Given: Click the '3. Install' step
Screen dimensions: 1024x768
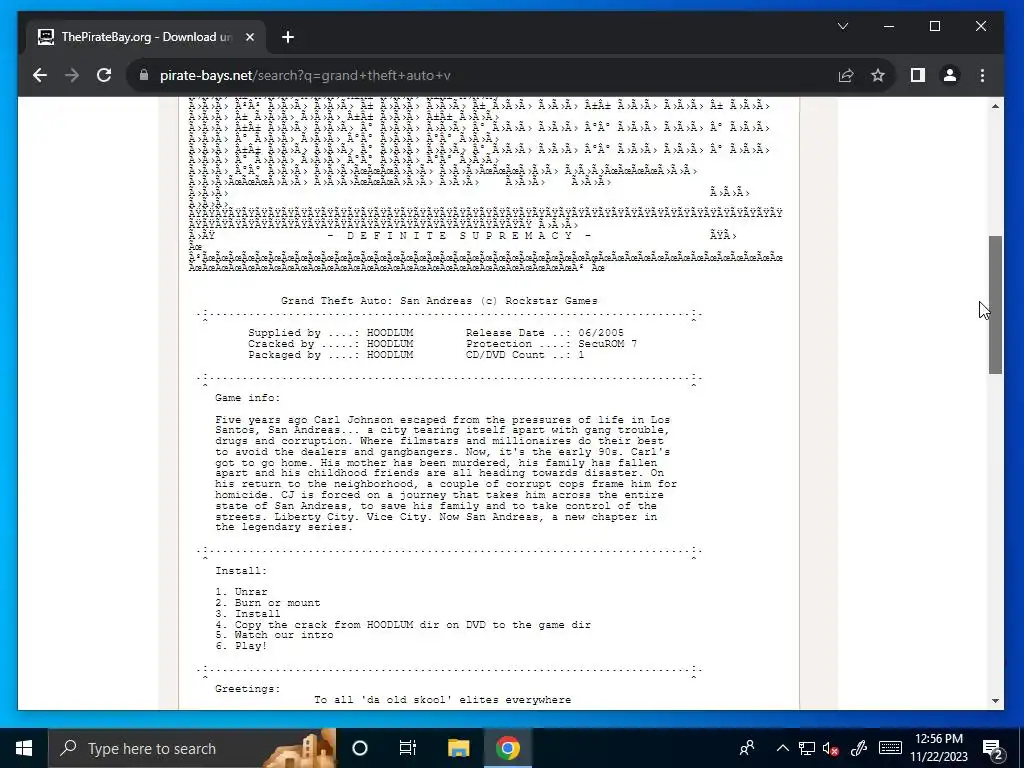Looking at the screenshot, I should (x=248, y=614).
